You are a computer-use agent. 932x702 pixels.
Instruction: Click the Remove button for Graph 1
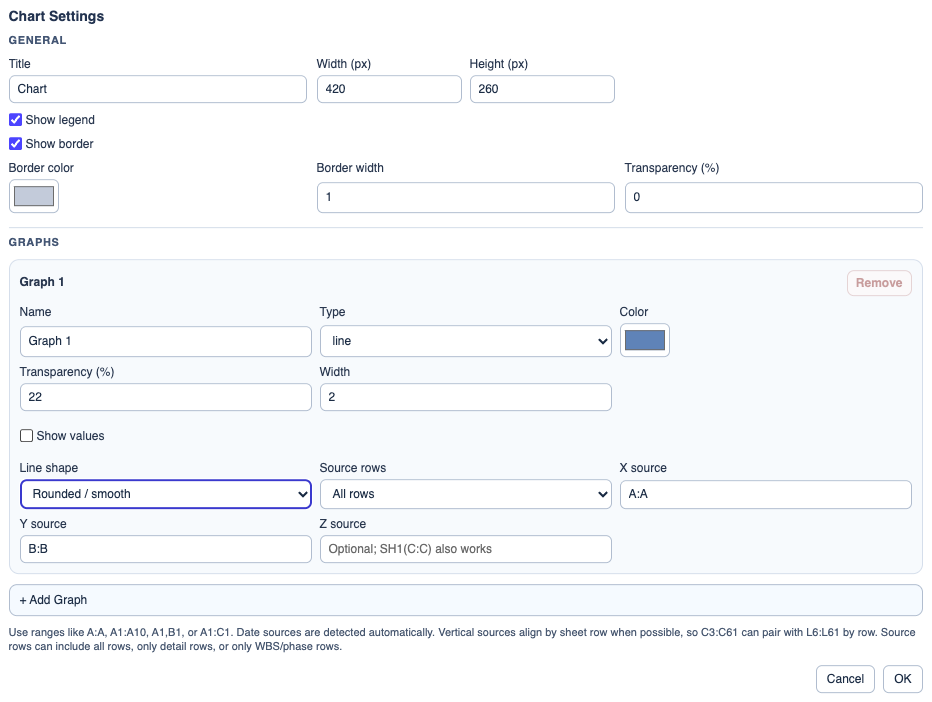[x=879, y=283]
